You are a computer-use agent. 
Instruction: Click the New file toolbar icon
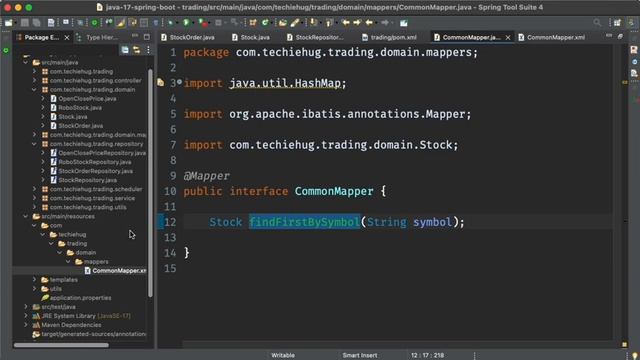[9, 23]
